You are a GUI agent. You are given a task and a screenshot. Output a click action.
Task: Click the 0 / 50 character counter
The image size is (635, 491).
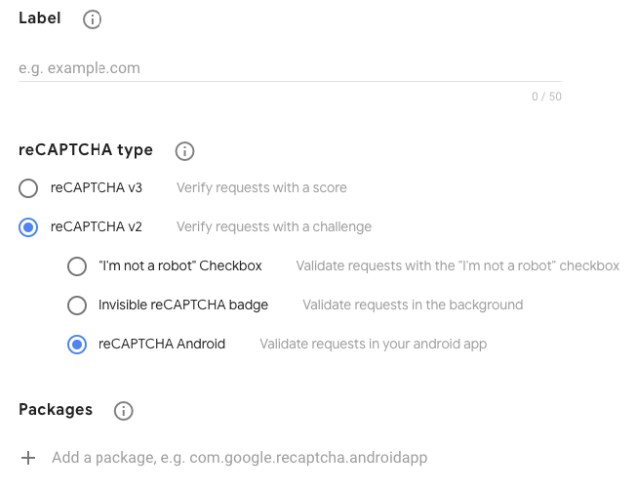[x=545, y=96]
